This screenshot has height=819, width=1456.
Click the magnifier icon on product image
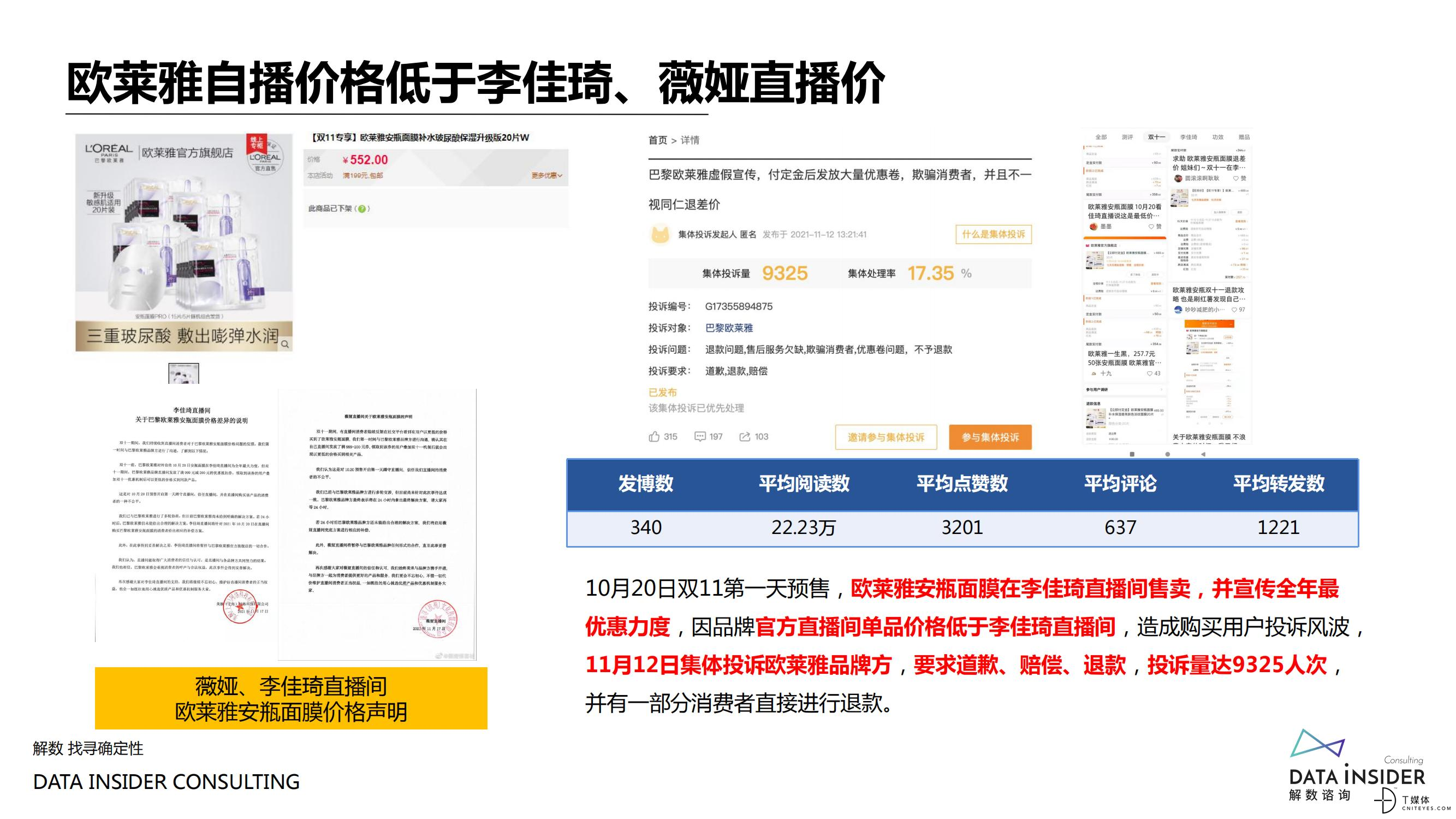pos(286,343)
